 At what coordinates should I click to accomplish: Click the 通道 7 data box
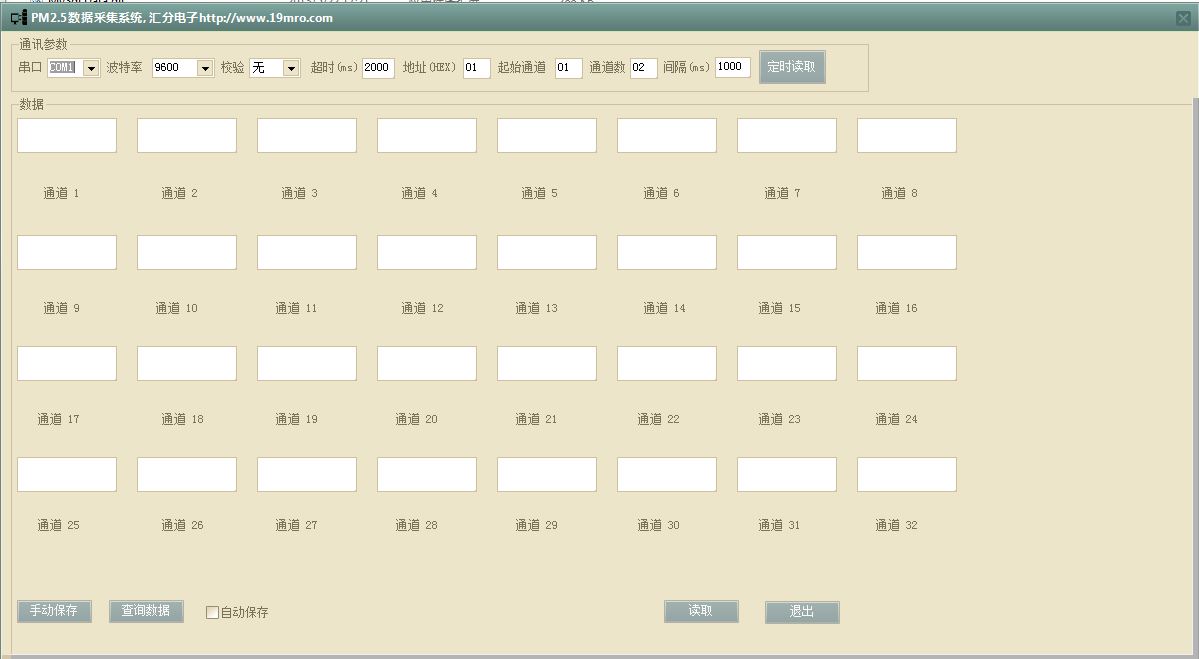(x=788, y=135)
